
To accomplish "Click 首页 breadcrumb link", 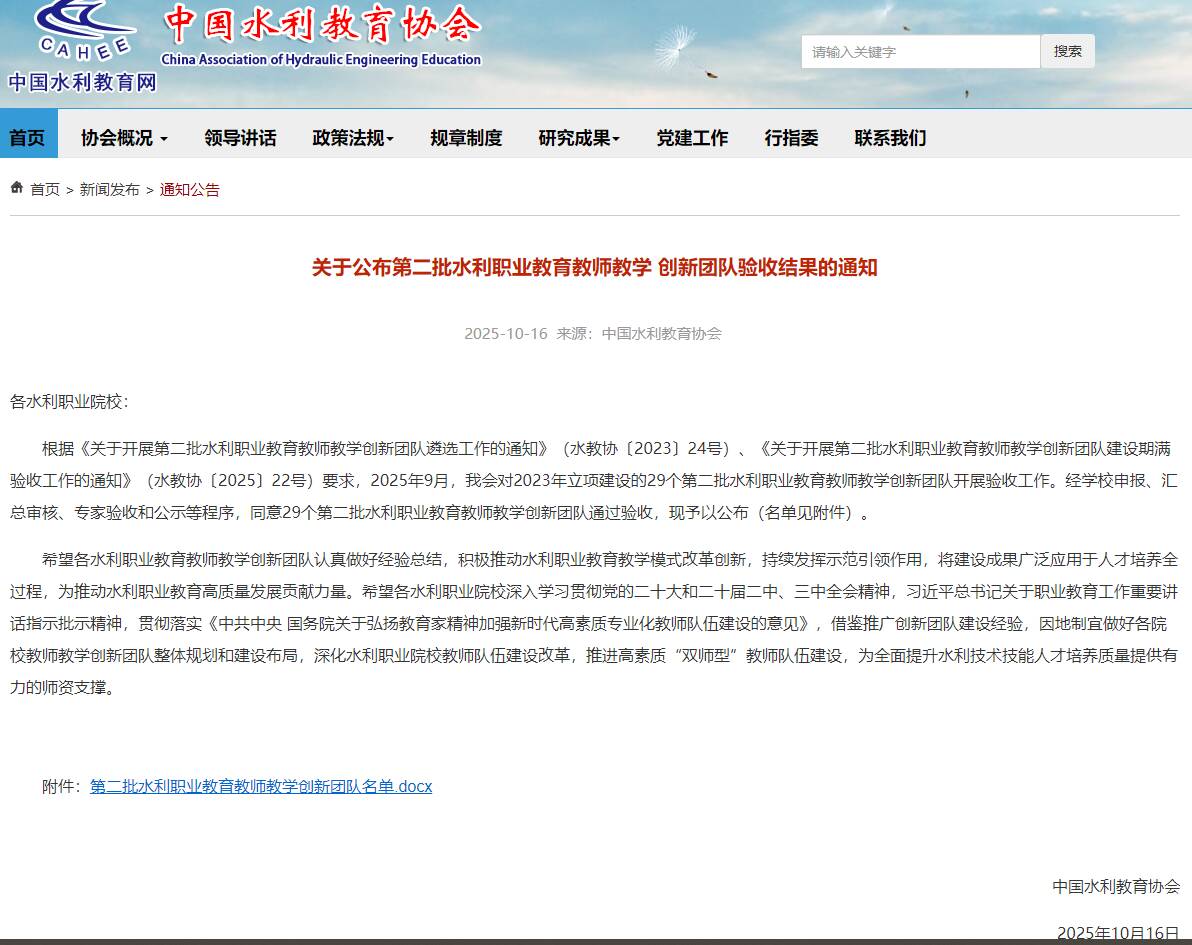I will [45, 190].
